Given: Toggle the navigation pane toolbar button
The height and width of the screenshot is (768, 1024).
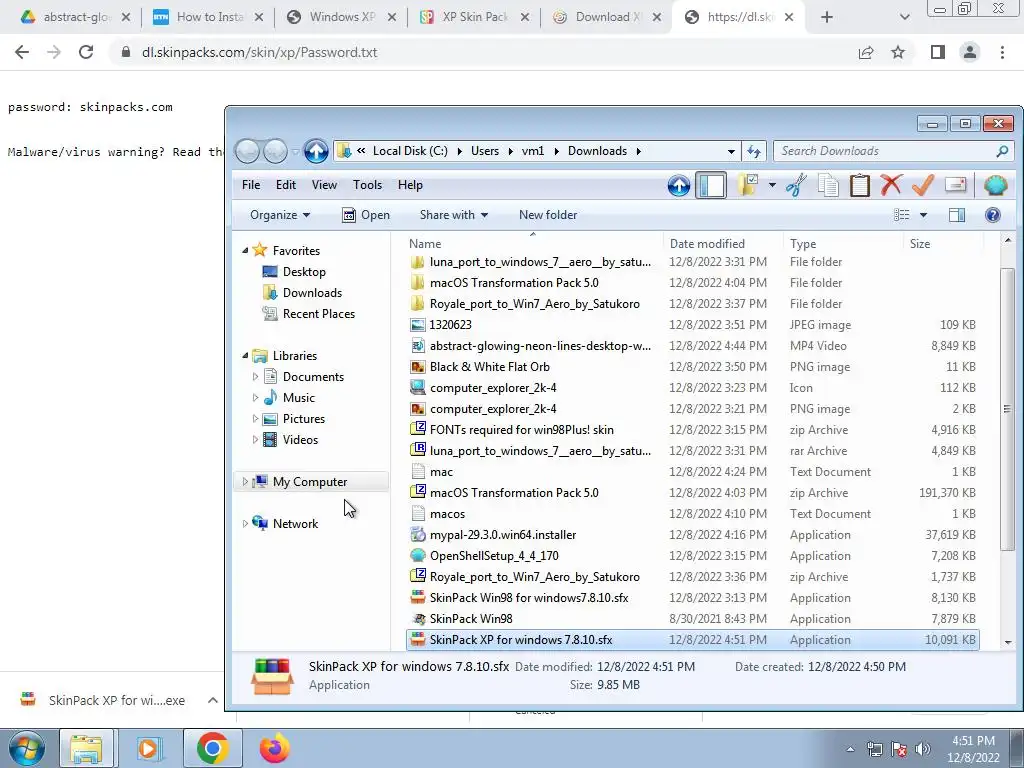Looking at the screenshot, I should coord(711,185).
